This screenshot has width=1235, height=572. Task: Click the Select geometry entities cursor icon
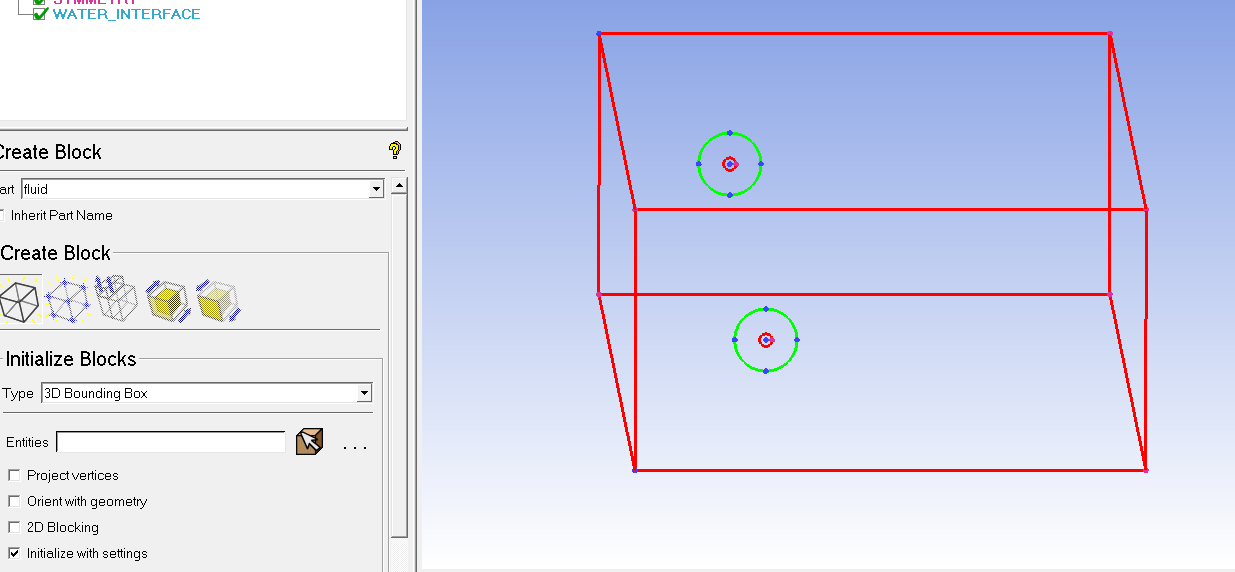tap(310, 441)
